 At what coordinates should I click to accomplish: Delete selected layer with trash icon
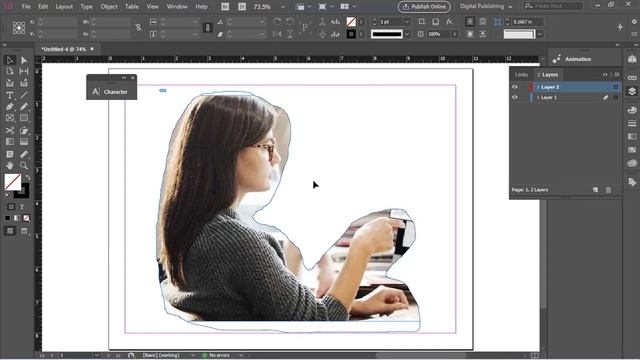608,190
